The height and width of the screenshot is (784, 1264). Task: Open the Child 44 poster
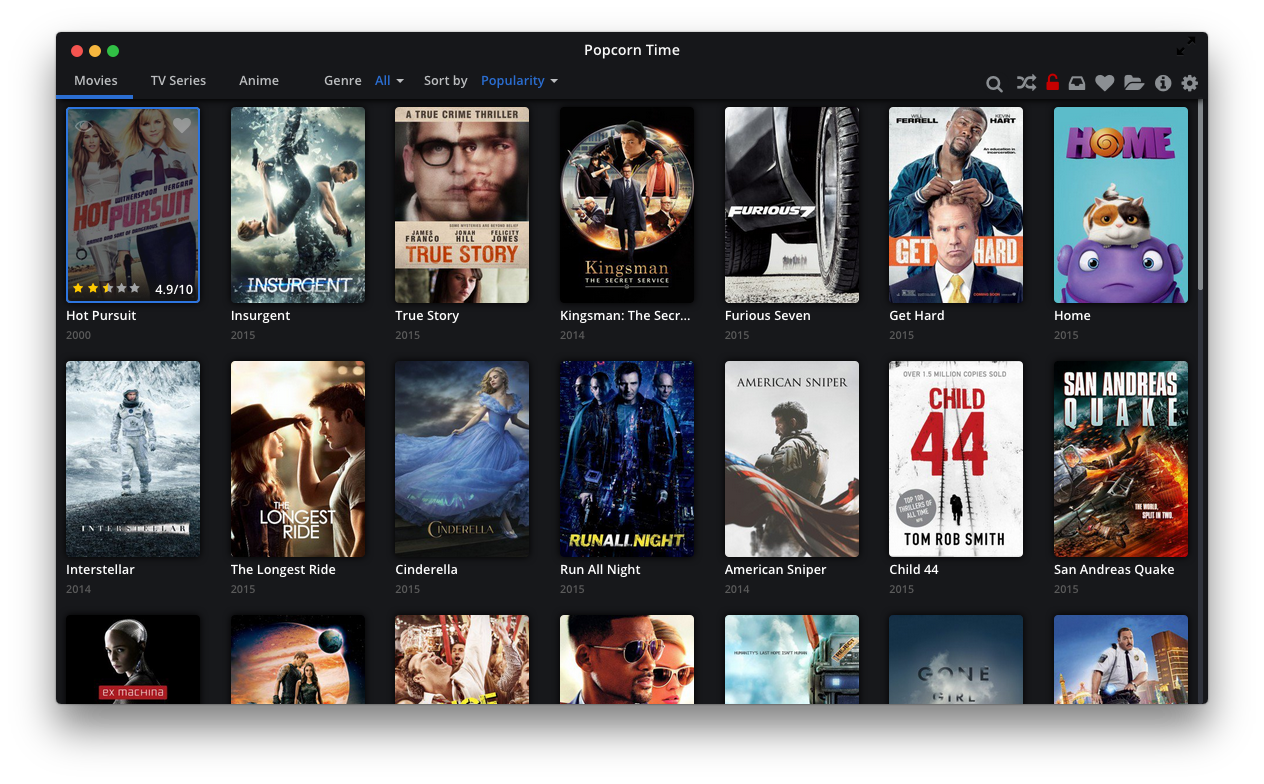(956, 459)
